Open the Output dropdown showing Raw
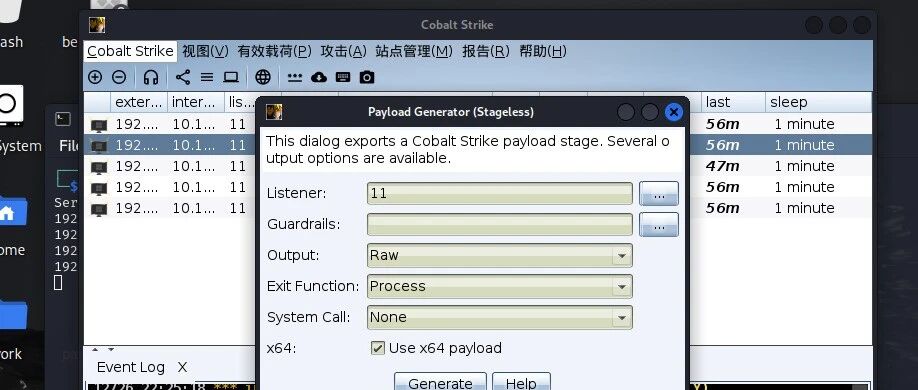Screen dimensions: 918x390 pos(499,255)
